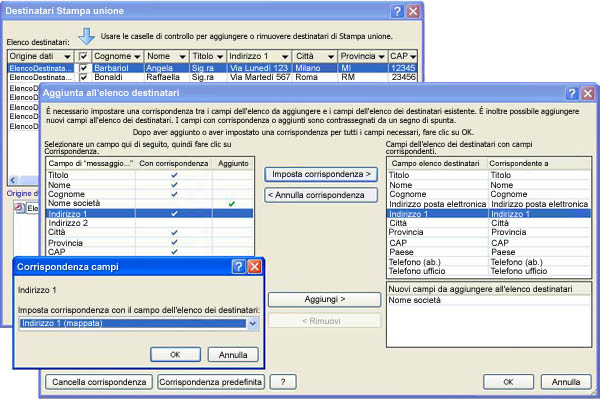Click the Roma city cell
Viewport: 600px width, 399px height.
click(315, 77)
